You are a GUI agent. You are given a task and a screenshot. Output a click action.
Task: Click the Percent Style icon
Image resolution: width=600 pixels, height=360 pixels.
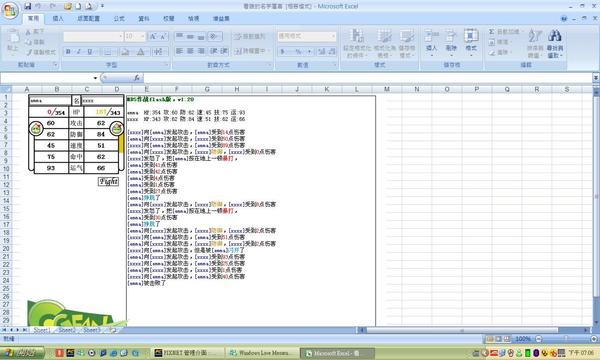pyautogui.click(x=298, y=51)
